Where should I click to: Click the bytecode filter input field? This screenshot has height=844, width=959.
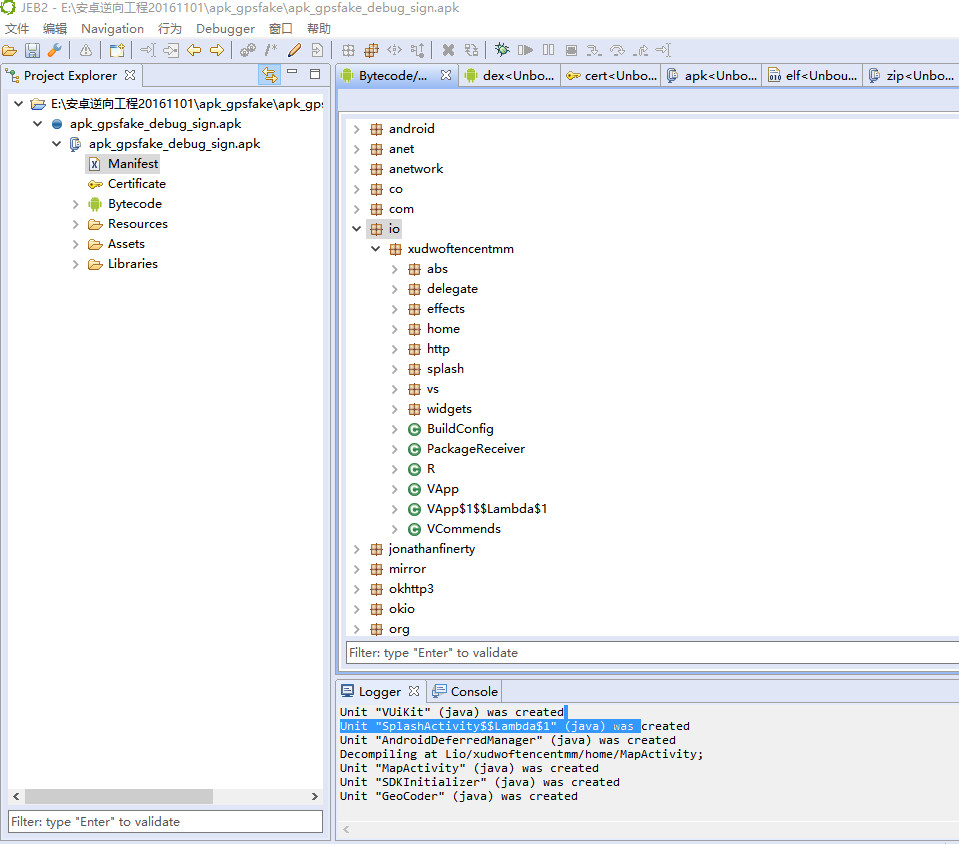click(650, 652)
